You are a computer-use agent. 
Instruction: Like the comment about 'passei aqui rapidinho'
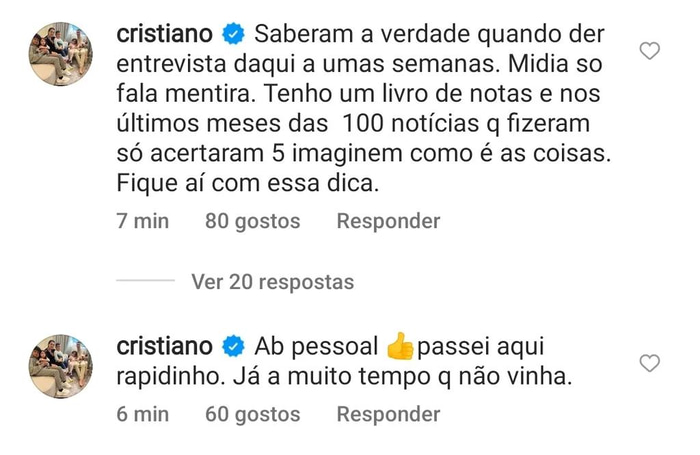click(649, 363)
